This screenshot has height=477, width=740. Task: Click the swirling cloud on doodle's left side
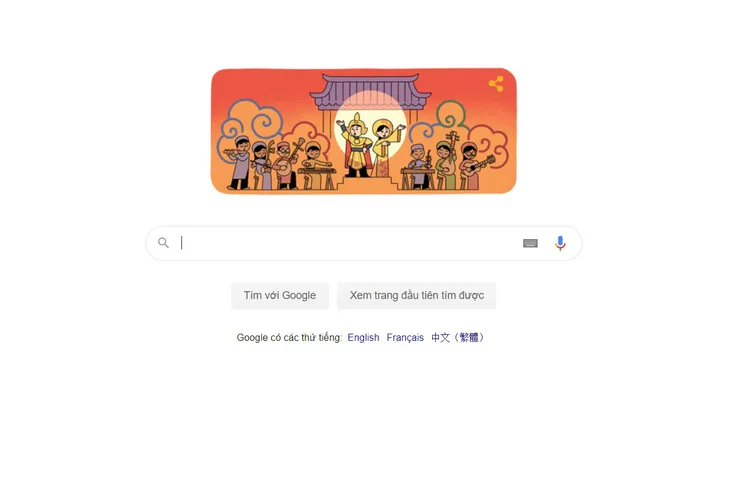pyautogui.click(x=249, y=120)
